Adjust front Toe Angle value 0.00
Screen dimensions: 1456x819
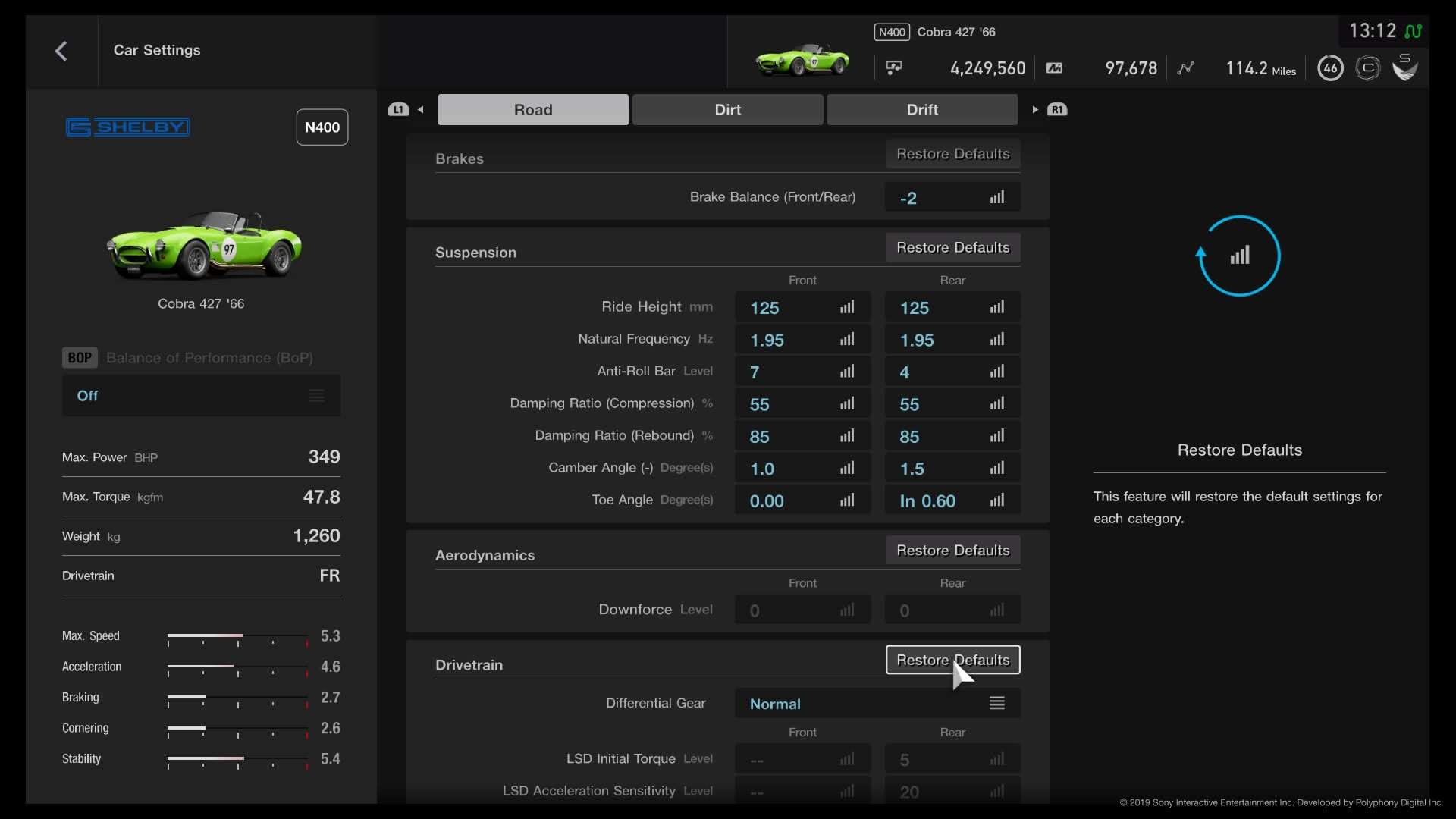pyautogui.click(x=802, y=500)
